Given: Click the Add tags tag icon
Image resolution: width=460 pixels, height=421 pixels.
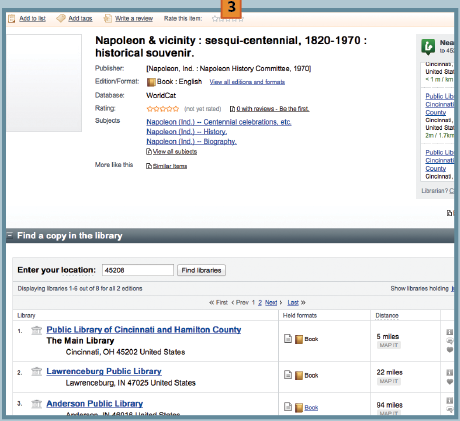Looking at the screenshot, I should tap(61, 18).
